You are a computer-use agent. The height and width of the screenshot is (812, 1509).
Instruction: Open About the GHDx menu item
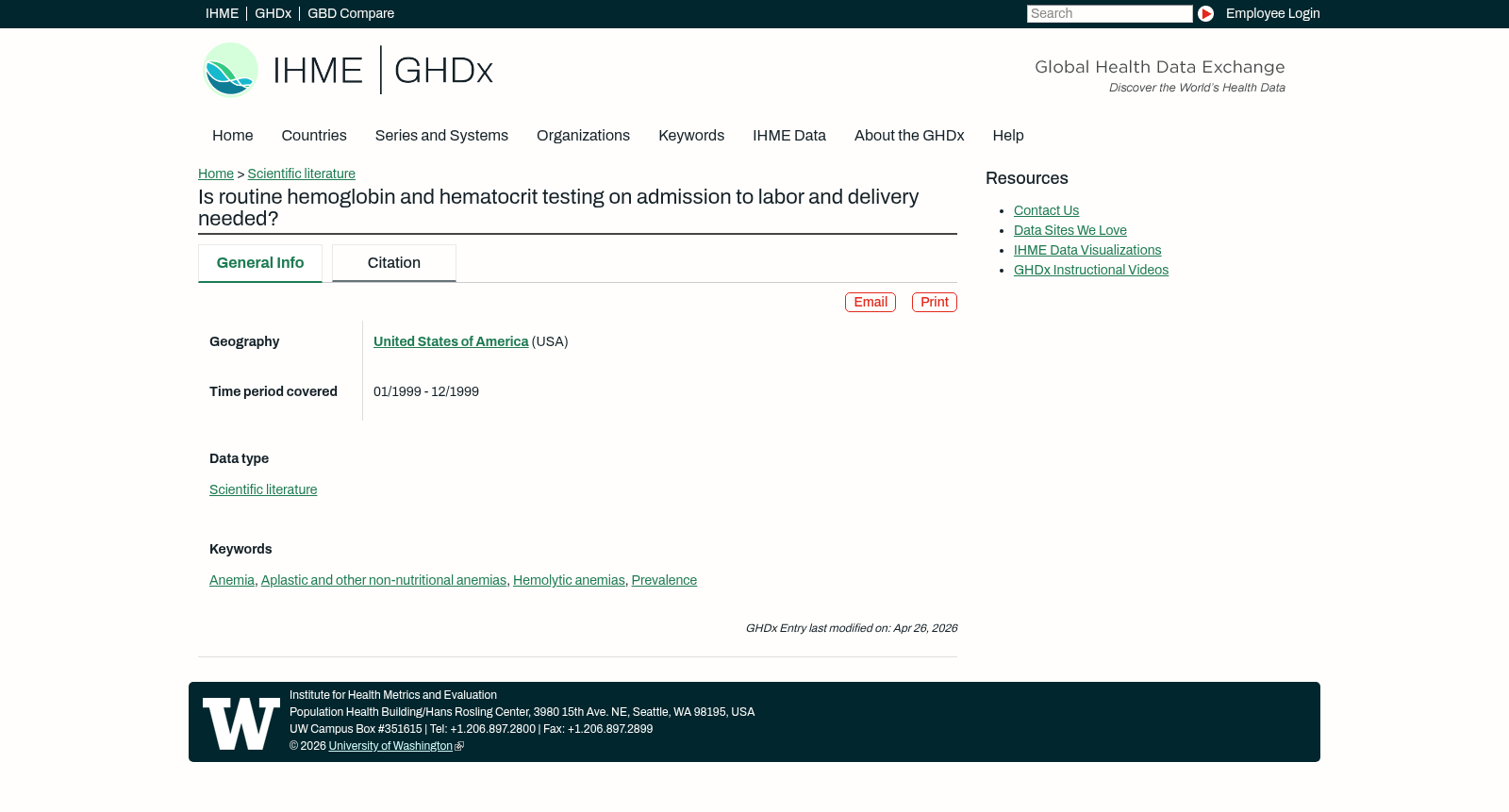(x=909, y=136)
